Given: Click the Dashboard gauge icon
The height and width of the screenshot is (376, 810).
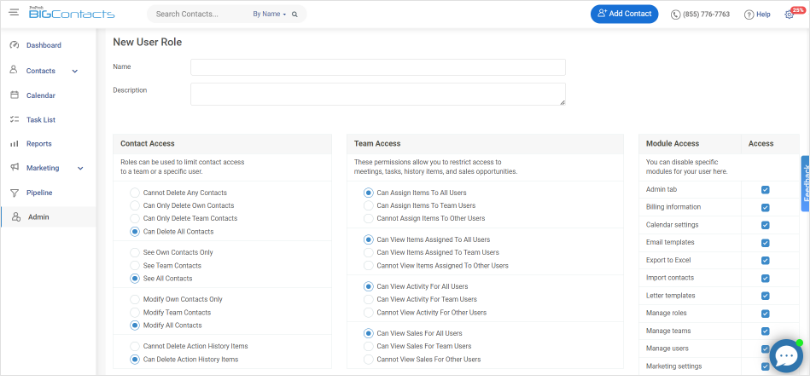Looking at the screenshot, I should [x=14, y=45].
